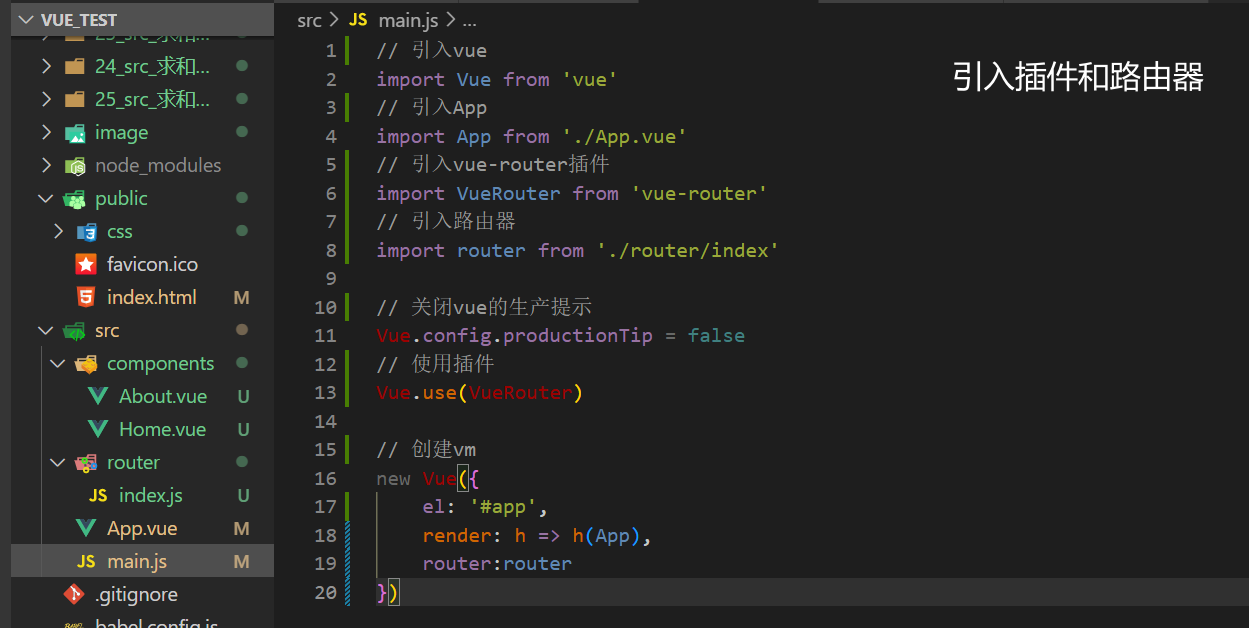
Task: Click './router/index' import path on line 8
Action: (688, 250)
